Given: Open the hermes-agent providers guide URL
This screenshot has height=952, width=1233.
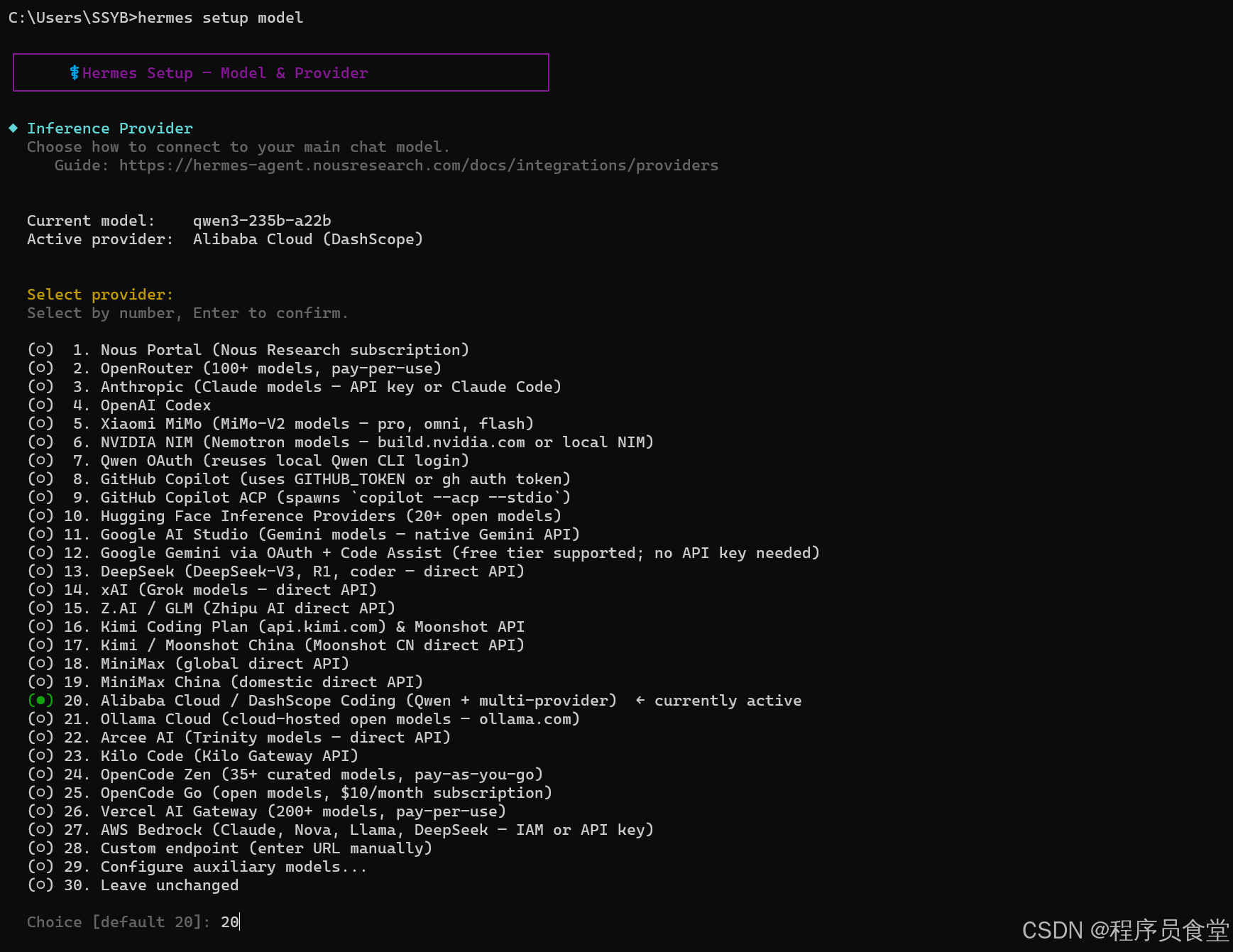Looking at the screenshot, I should 419,165.
